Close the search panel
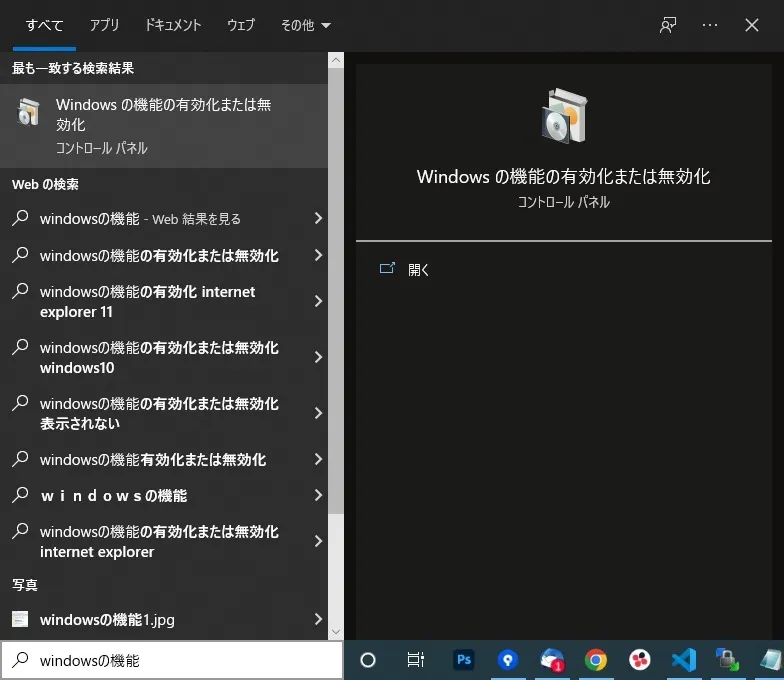Image resolution: width=784 pixels, height=680 pixels. point(752,25)
